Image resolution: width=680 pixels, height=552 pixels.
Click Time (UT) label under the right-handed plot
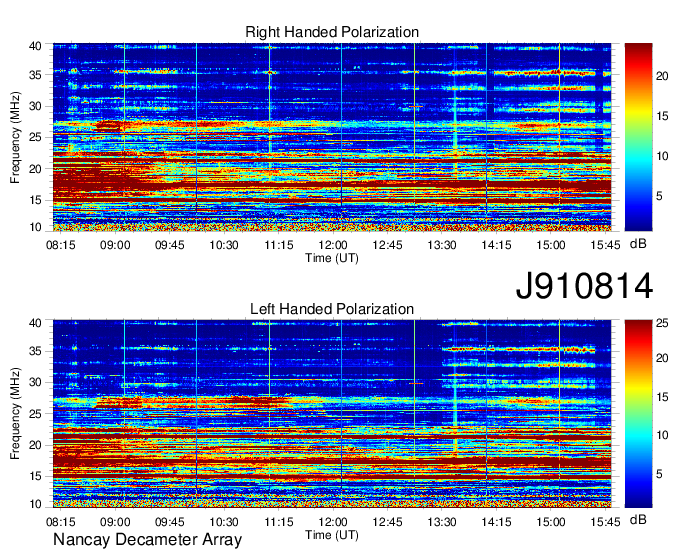coord(332,258)
